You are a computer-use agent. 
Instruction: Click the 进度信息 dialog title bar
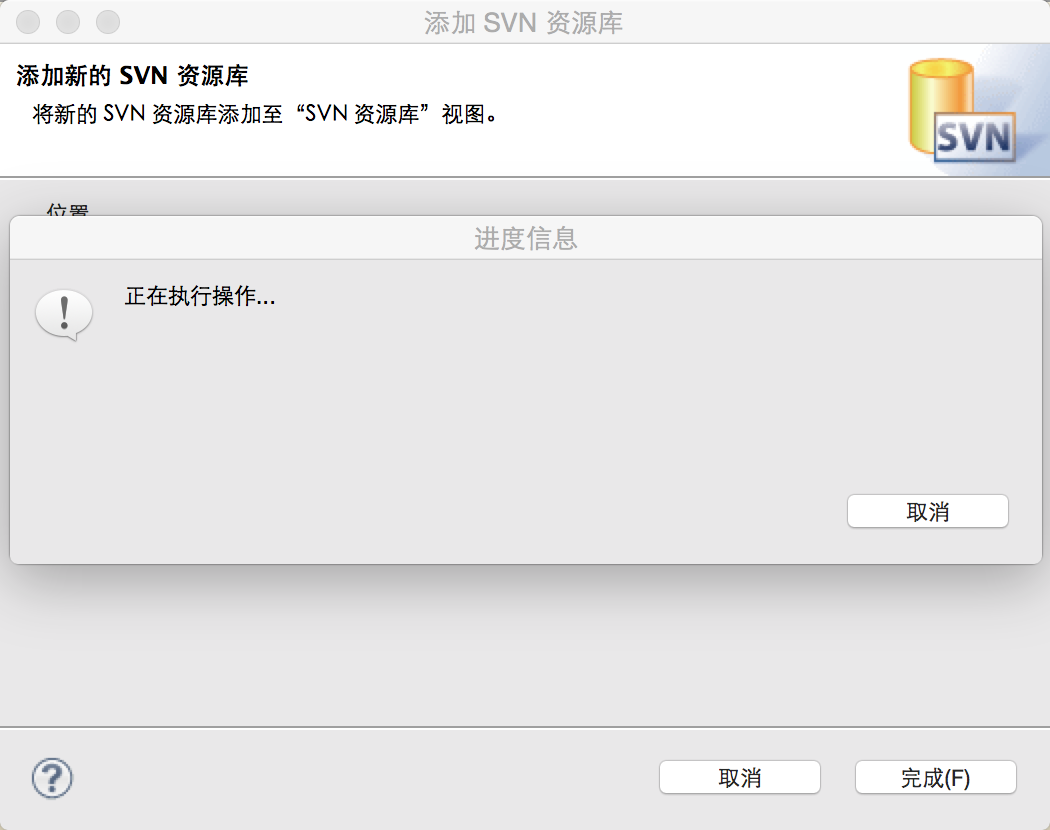tap(526, 238)
